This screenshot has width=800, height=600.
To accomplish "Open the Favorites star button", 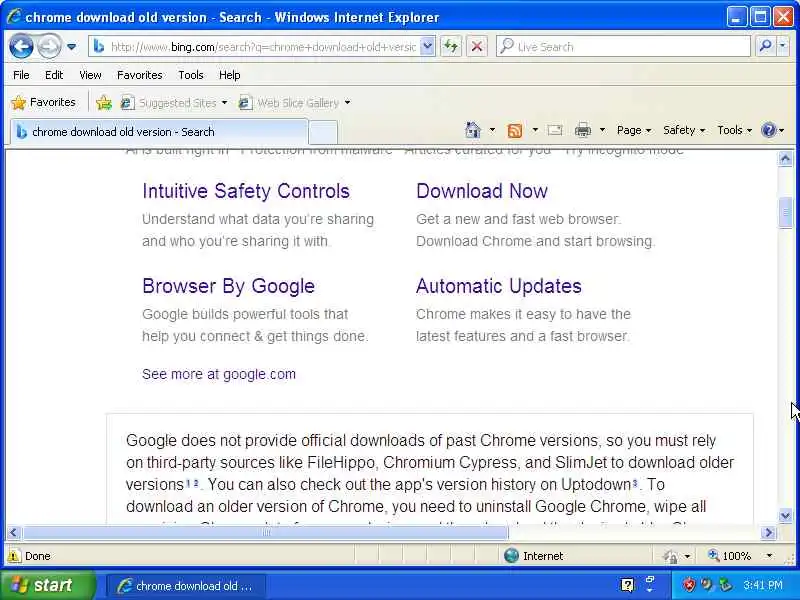I will click(43, 103).
